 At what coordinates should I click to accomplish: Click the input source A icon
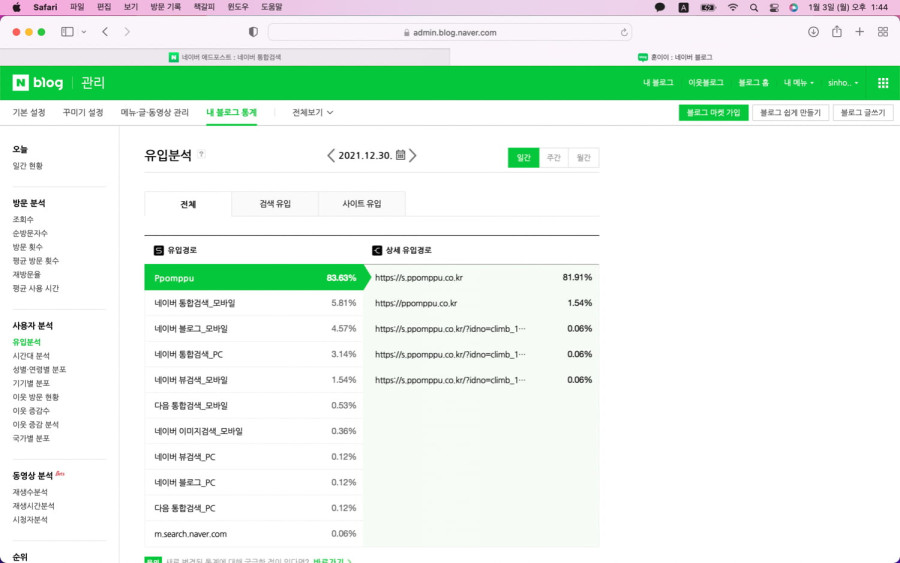(x=683, y=7)
